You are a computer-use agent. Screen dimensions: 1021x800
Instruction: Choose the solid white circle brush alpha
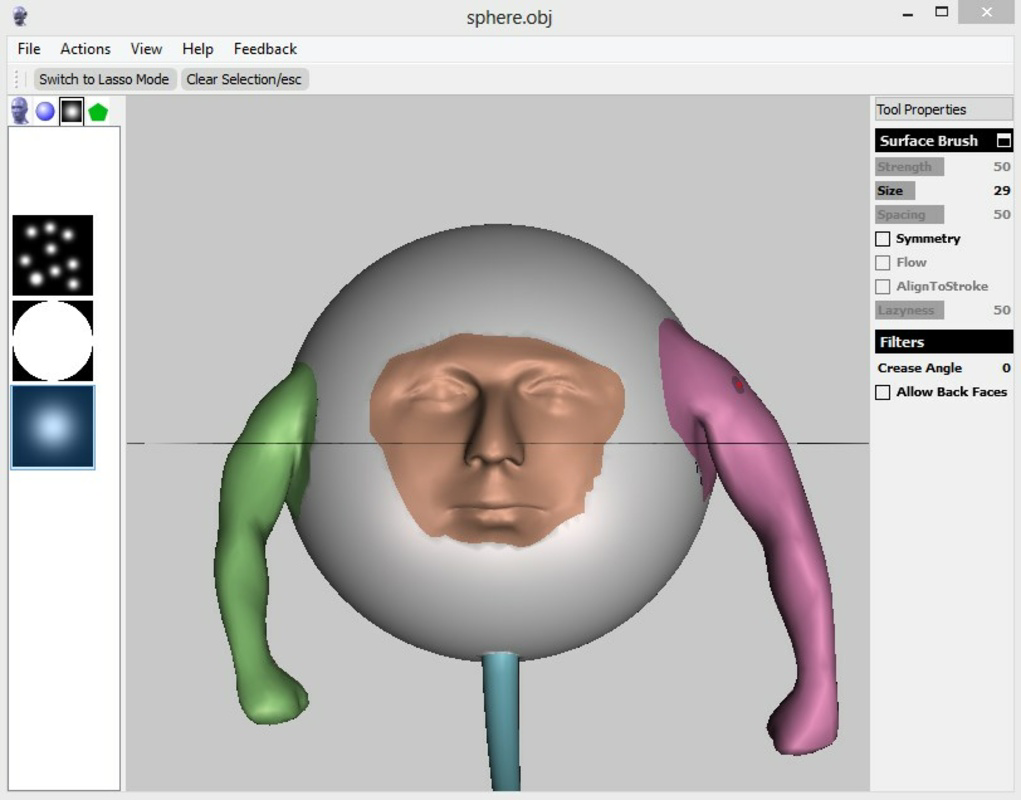click(53, 341)
